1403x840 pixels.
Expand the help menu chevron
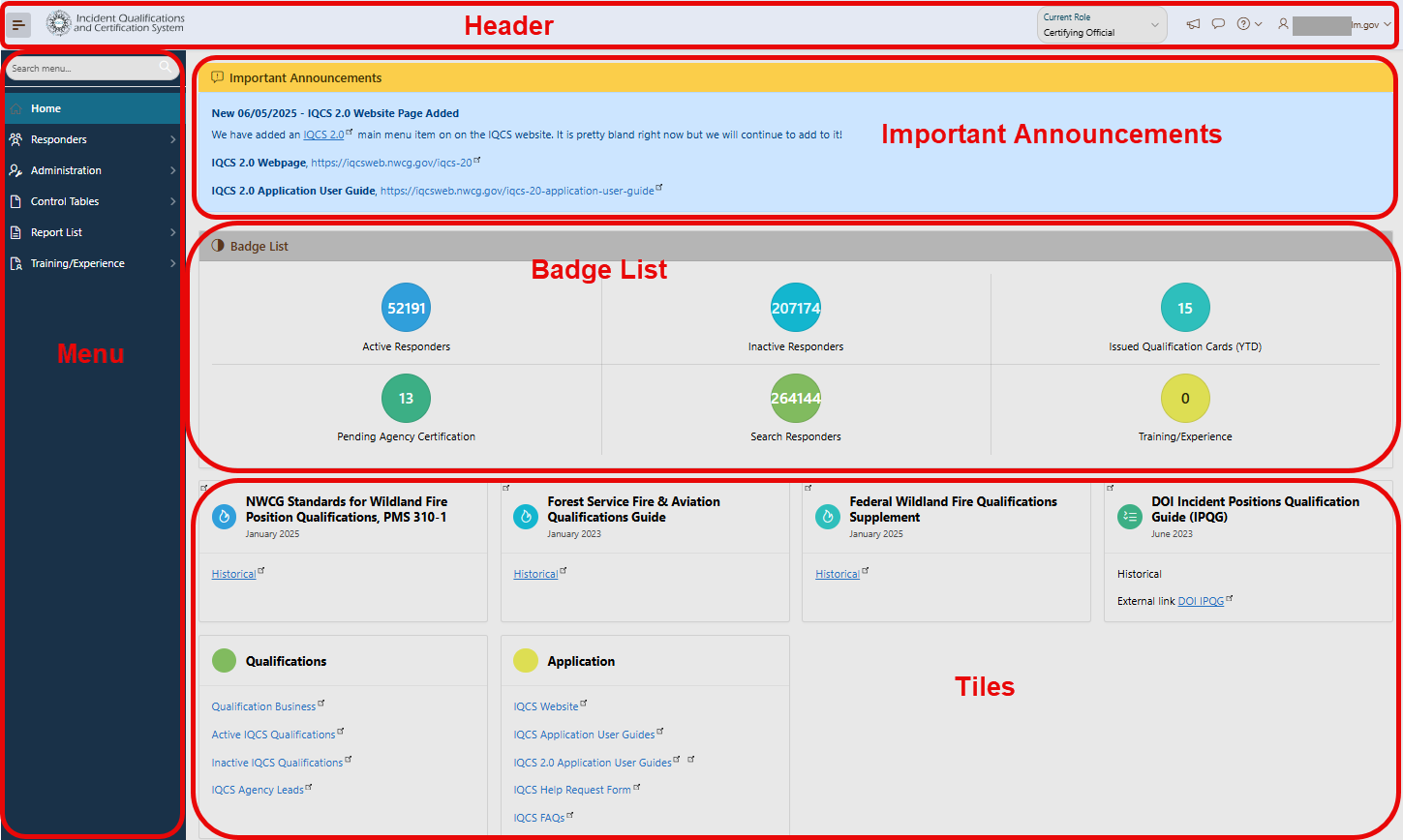[1259, 24]
